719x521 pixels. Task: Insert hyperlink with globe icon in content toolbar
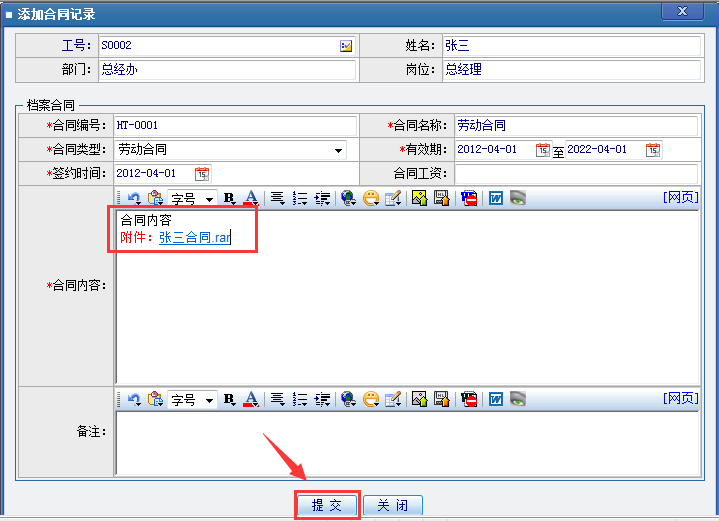click(348, 198)
